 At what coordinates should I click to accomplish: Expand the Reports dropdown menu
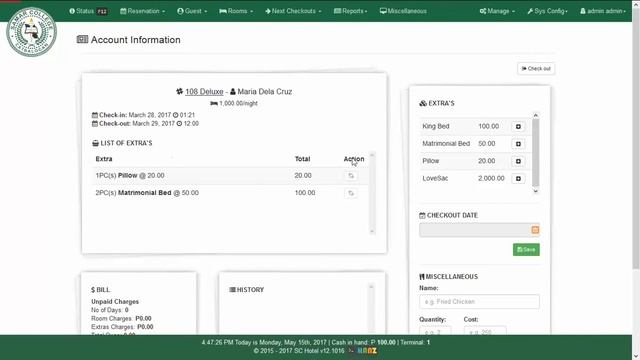click(x=351, y=11)
